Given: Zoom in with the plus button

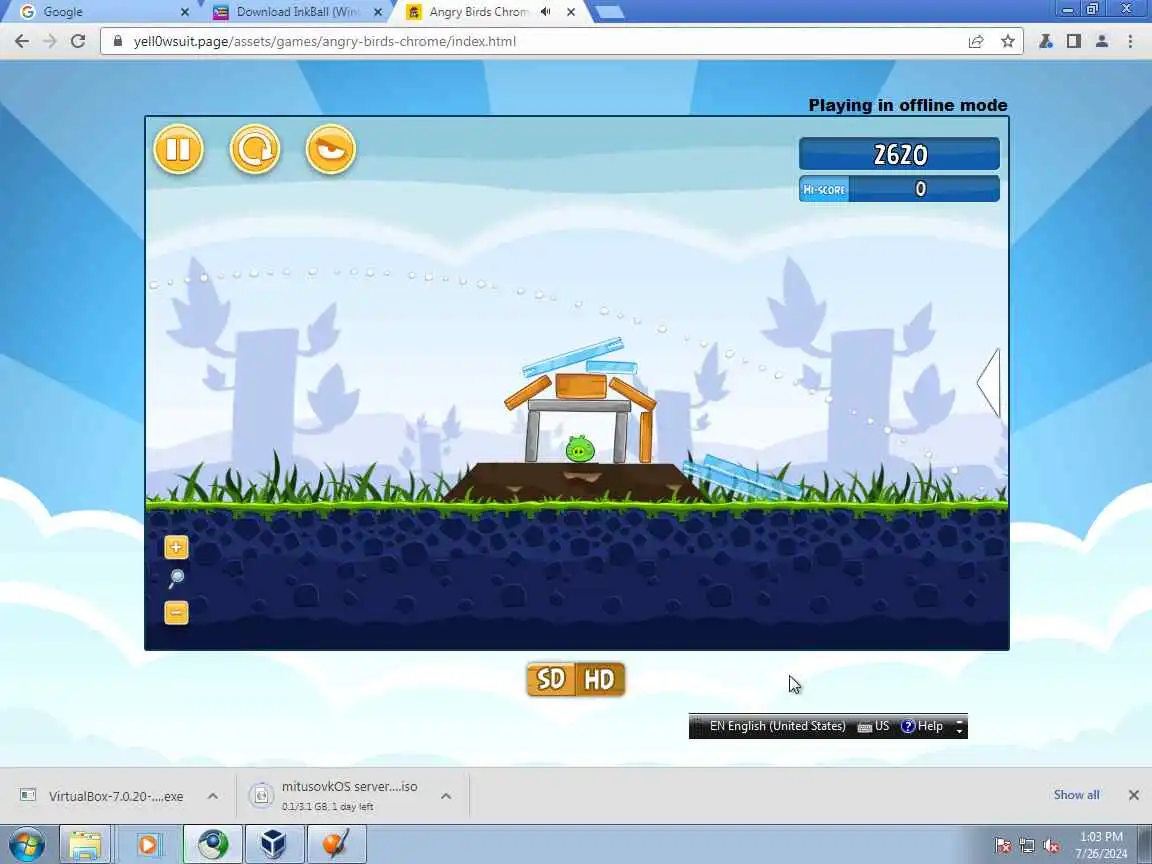Looking at the screenshot, I should [x=176, y=547].
